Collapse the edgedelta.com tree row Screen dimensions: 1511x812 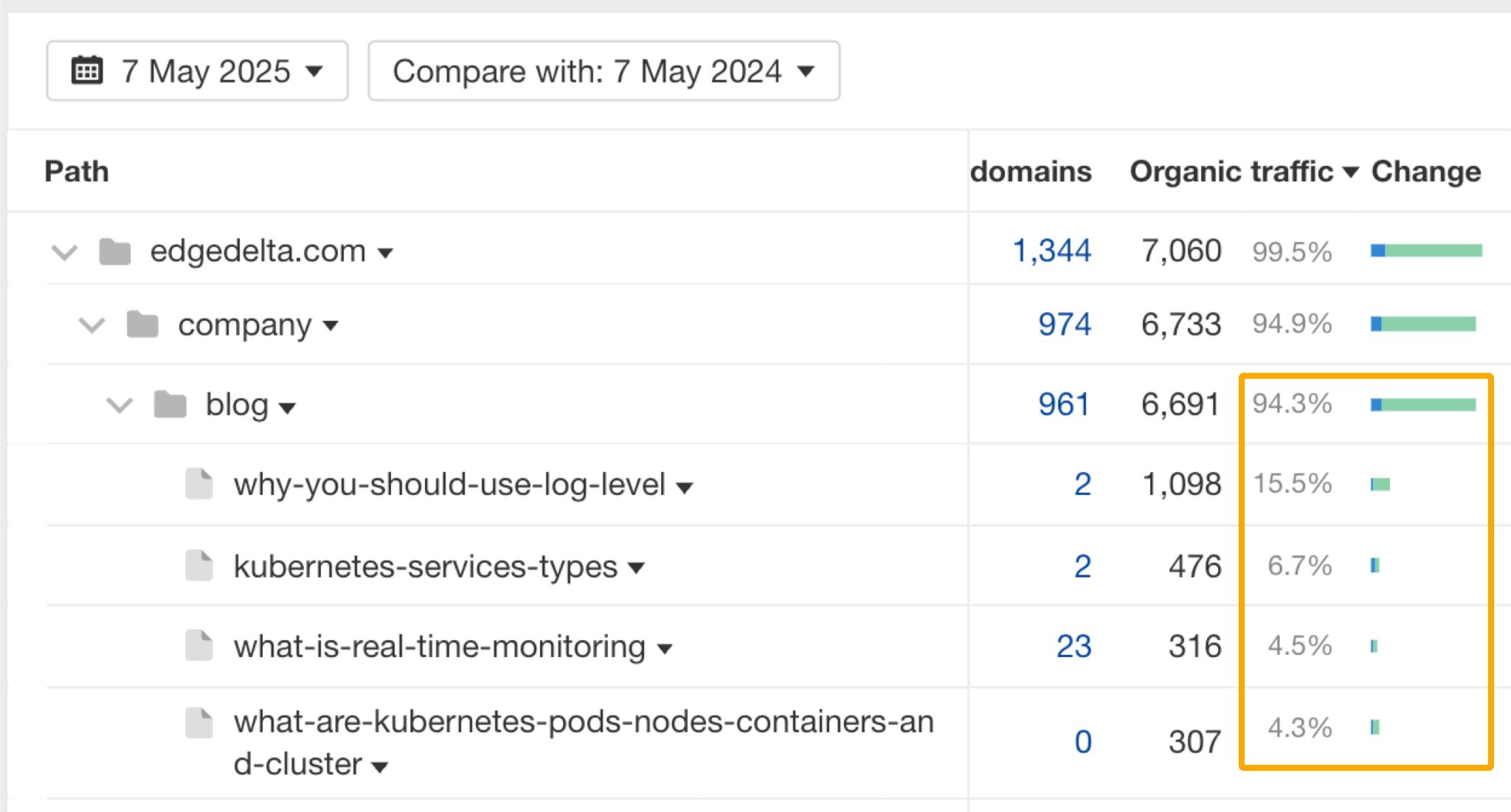(65, 252)
